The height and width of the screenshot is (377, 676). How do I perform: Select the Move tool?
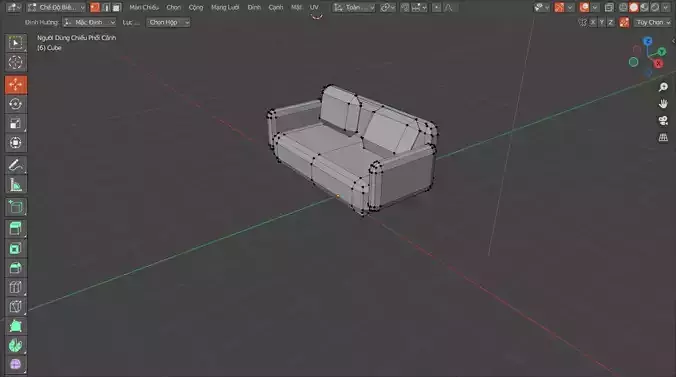[x=16, y=85]
